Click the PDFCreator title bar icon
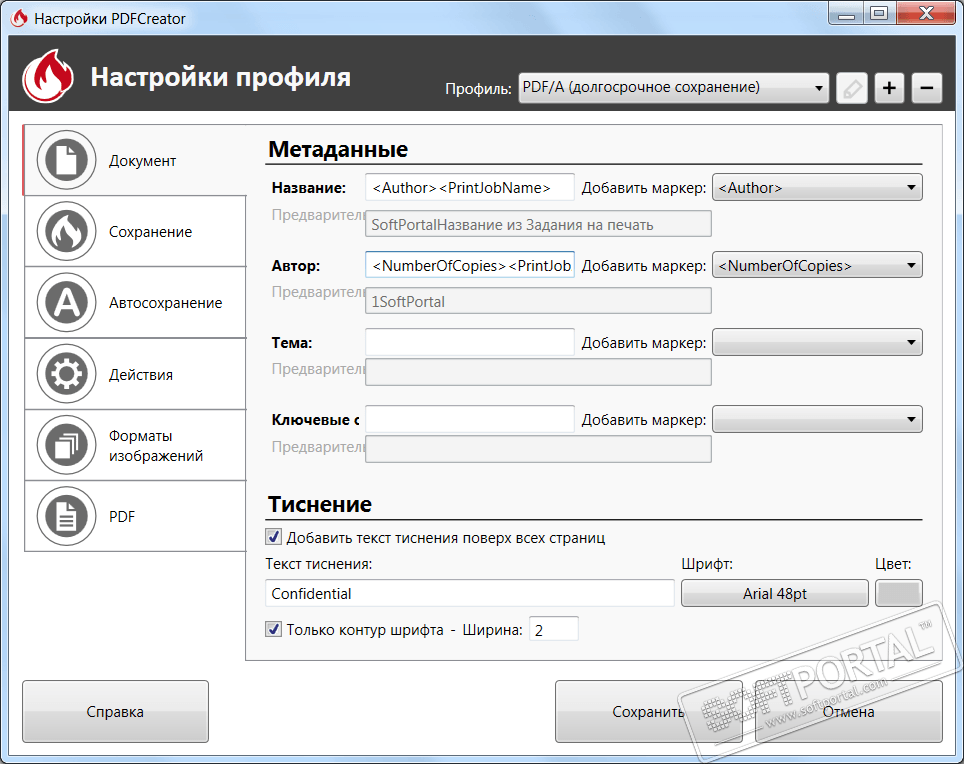 point(19,18)
